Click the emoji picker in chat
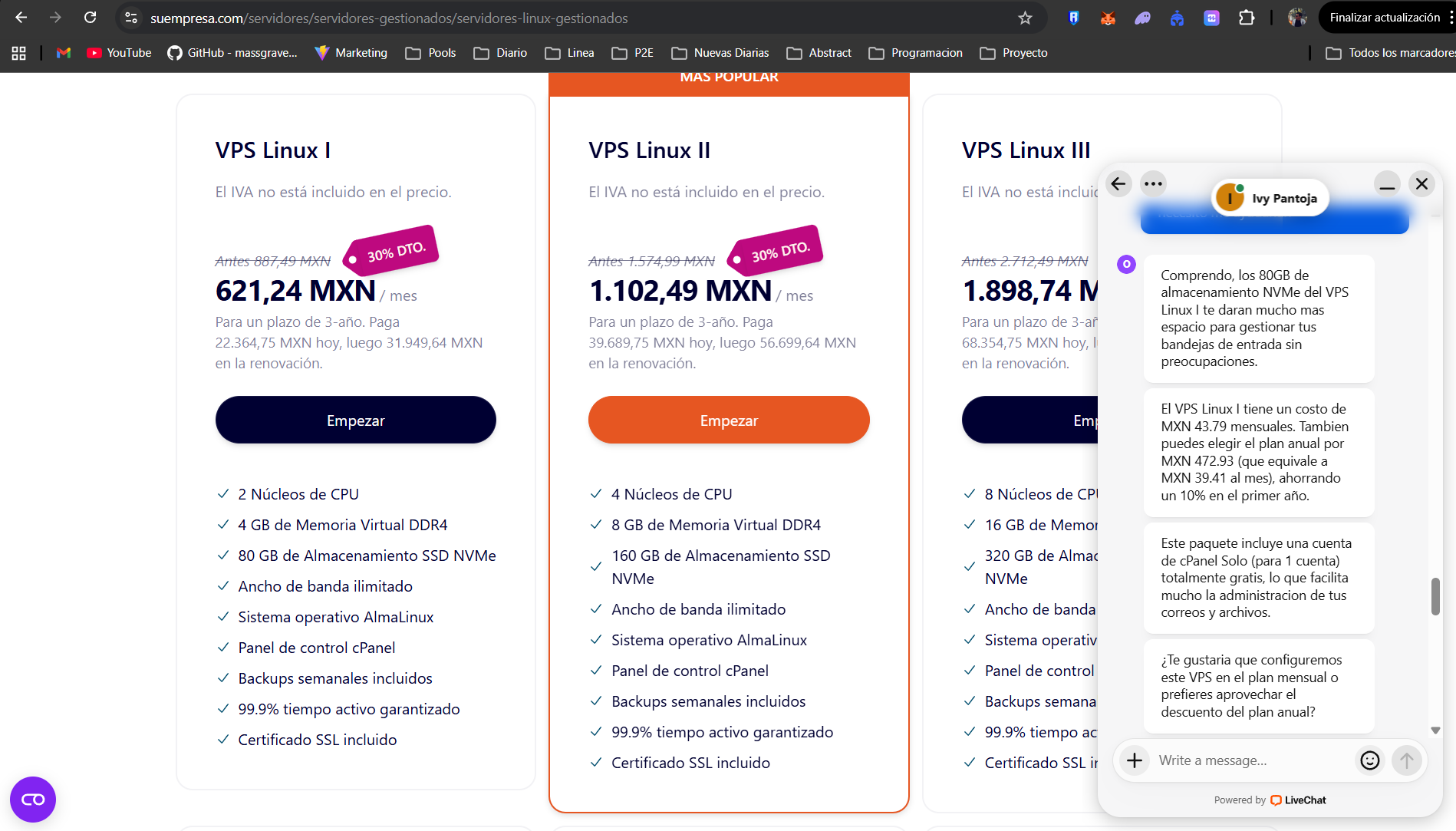This screenshot has width=1456, height=831. coord(1369,760)
